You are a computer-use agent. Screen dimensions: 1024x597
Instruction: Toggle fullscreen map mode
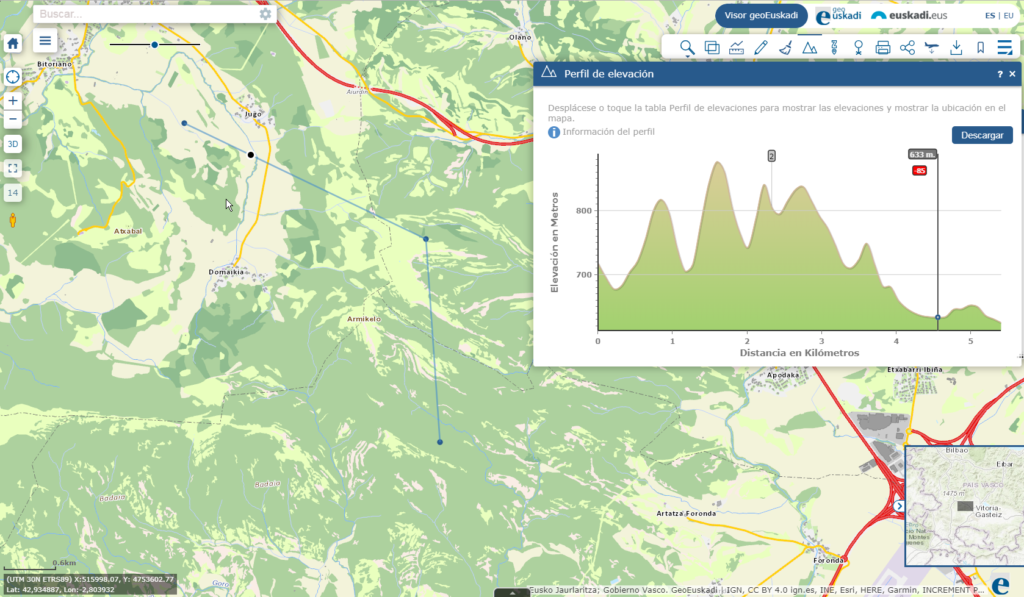click(x=12, y=169)
